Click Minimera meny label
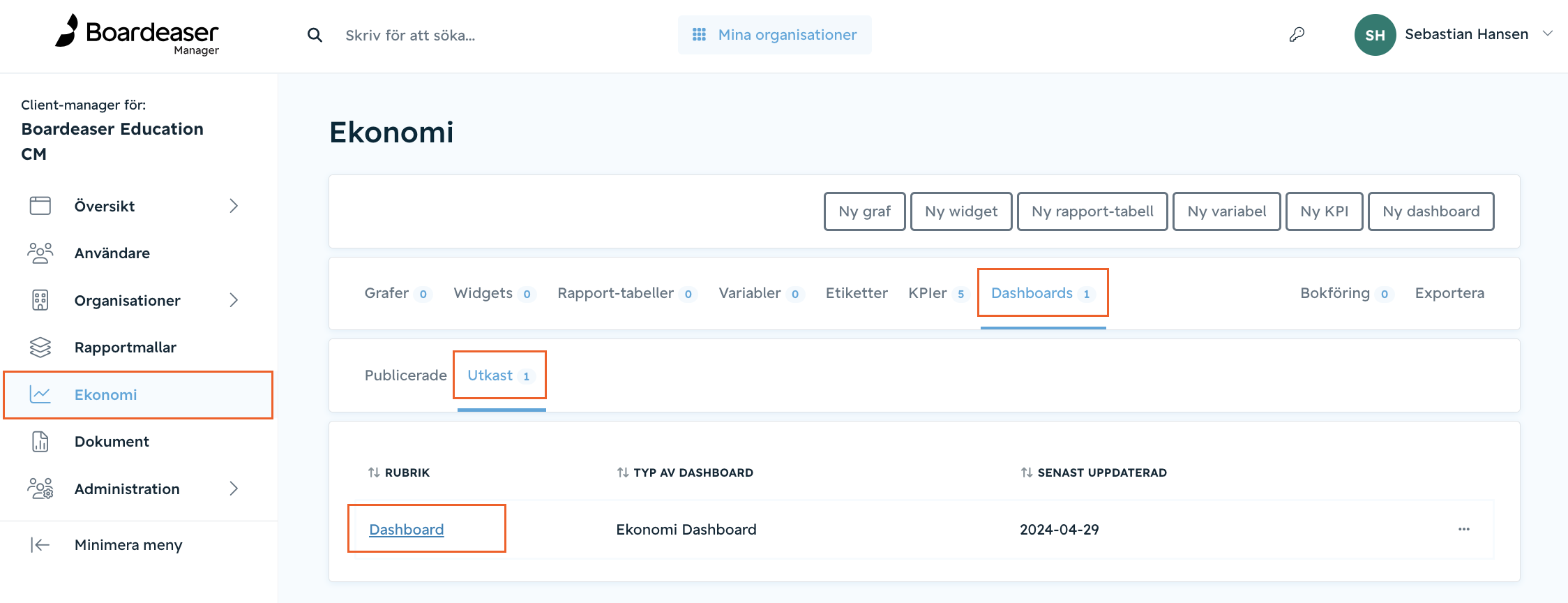Image resolution: width=1568 pixels, height=603 pixels. coord(128,545)
